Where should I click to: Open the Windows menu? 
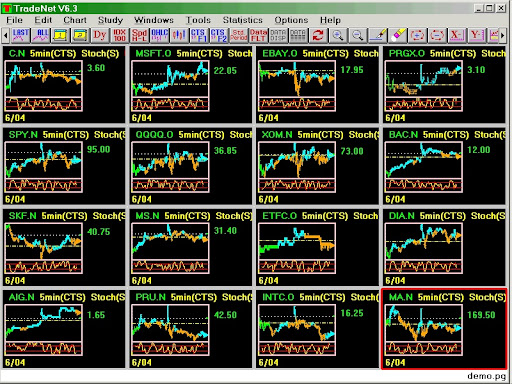click(154, 20)
